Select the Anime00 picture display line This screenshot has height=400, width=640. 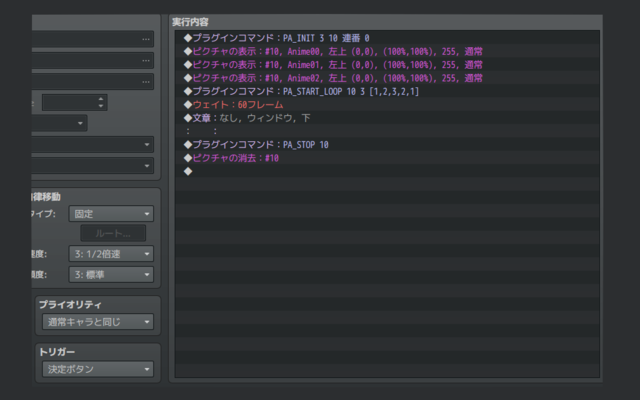(x=387, y=51)
